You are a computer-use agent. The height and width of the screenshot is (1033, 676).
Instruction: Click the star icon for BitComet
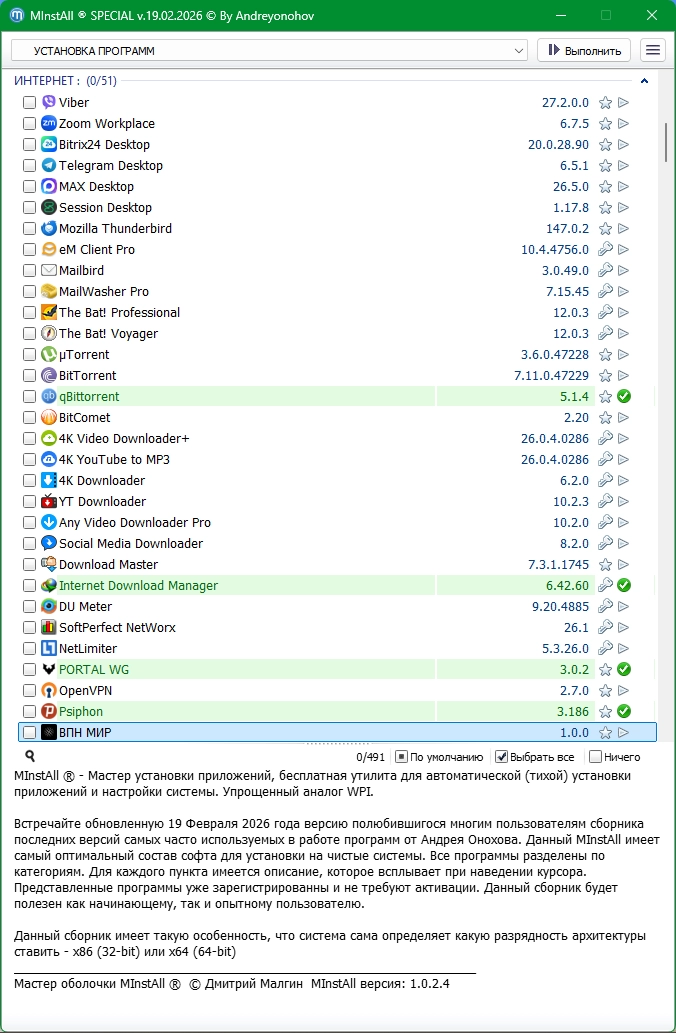coord(605,418)
